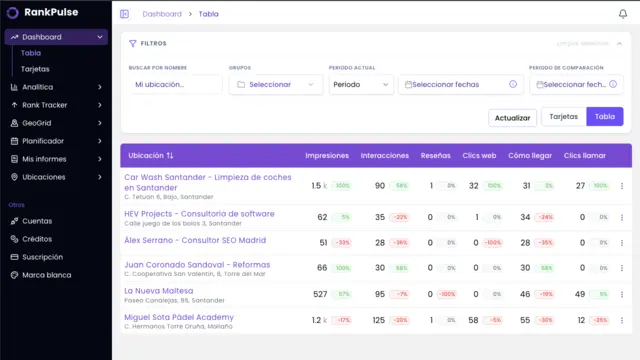Click the Buscar por nombre input field
This screenshot has width=640, height=360.
pyautogui.click(x=176, y=84)
